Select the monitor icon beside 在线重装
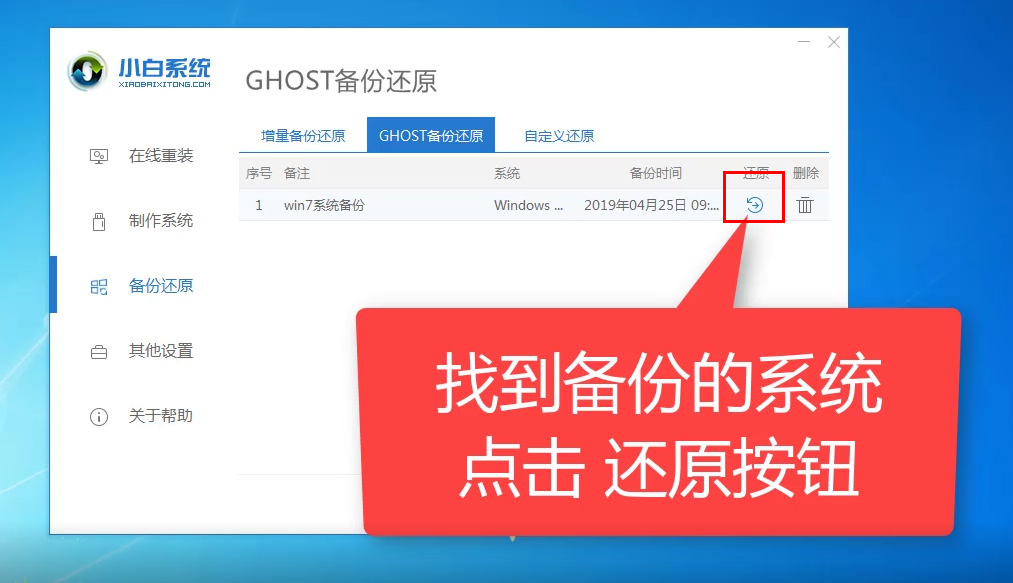Viewport: 1013px width, 583px height. click(x=99, y=155)
